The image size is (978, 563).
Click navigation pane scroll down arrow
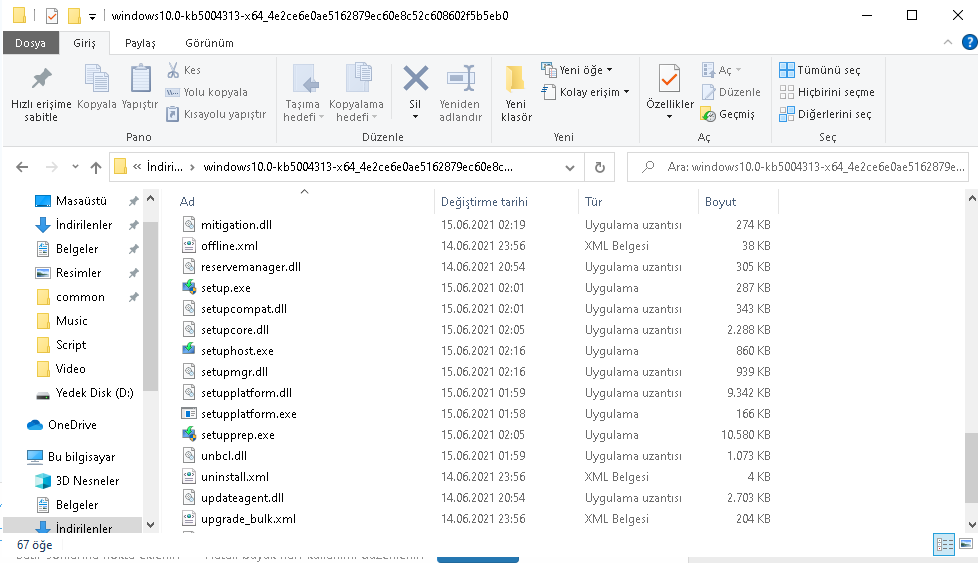pyautogui.click(x=150, y=524)
